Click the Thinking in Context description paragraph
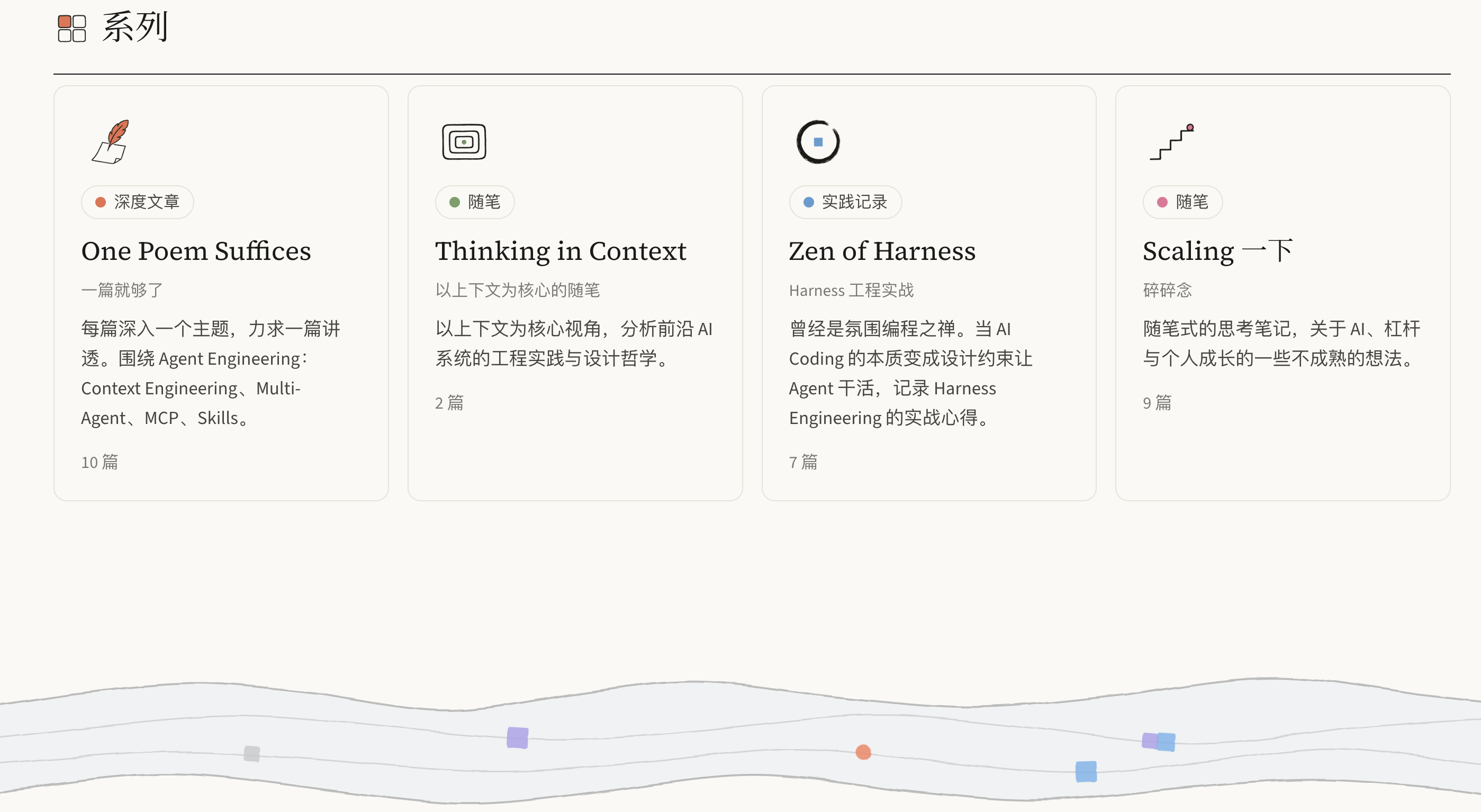 pos(574,344)
